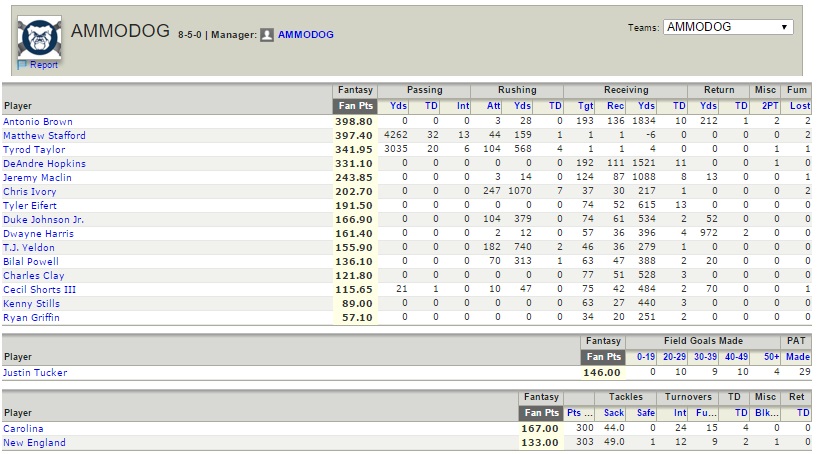Select the 8-5-0 team record text
This screenshot has height=454, width=817.
(190, 35)
